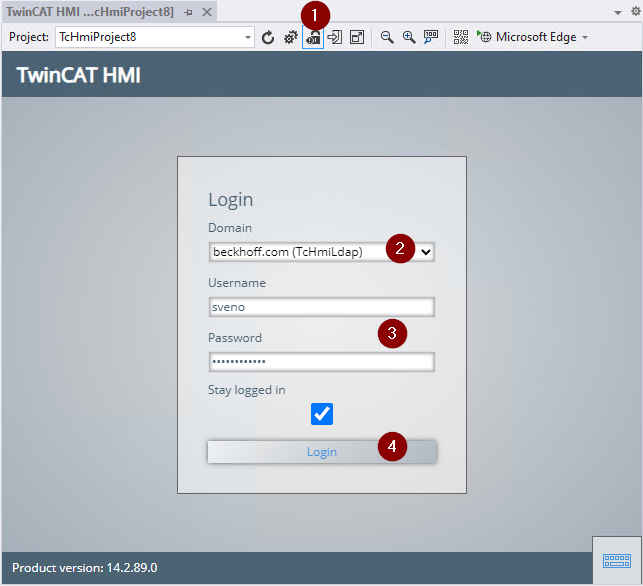
Task: Open the Project combo box TcHmiProject8
Action: tap(155, 37)
